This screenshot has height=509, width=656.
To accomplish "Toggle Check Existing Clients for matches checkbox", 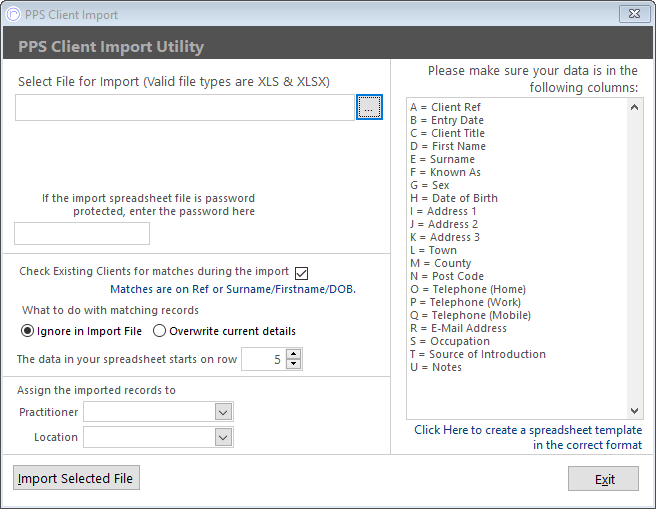I will click(x=301, y=273).
